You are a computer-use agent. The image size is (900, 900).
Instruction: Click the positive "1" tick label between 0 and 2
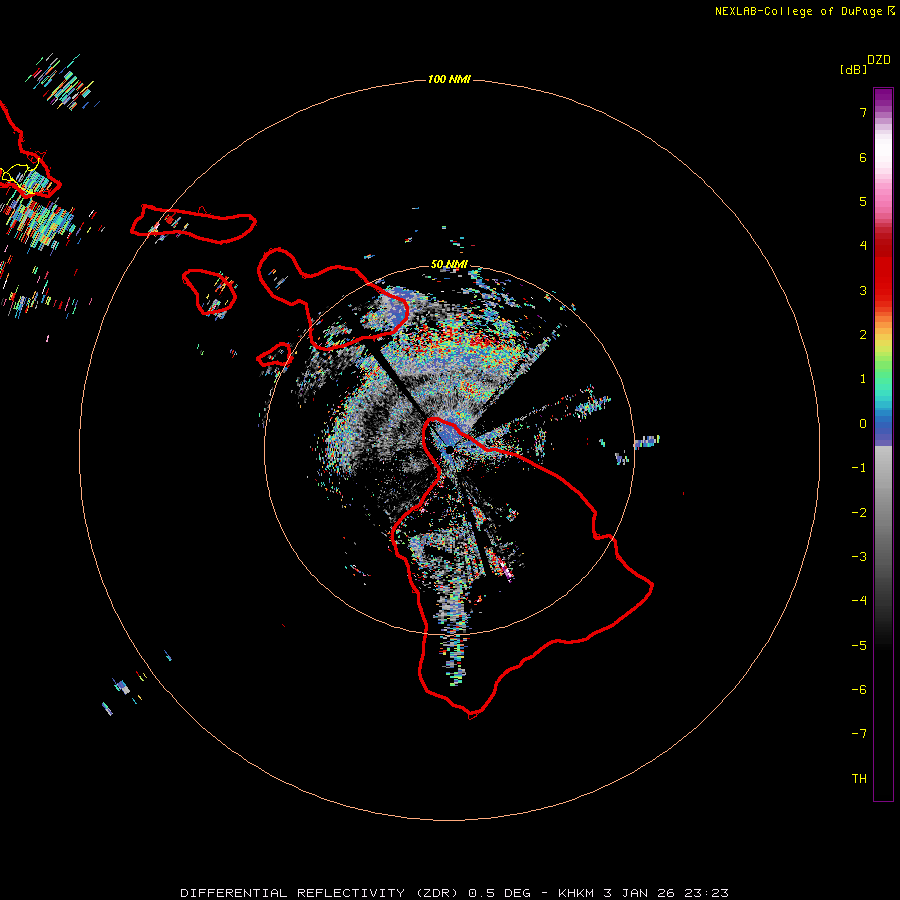click(x=863, y=379)
